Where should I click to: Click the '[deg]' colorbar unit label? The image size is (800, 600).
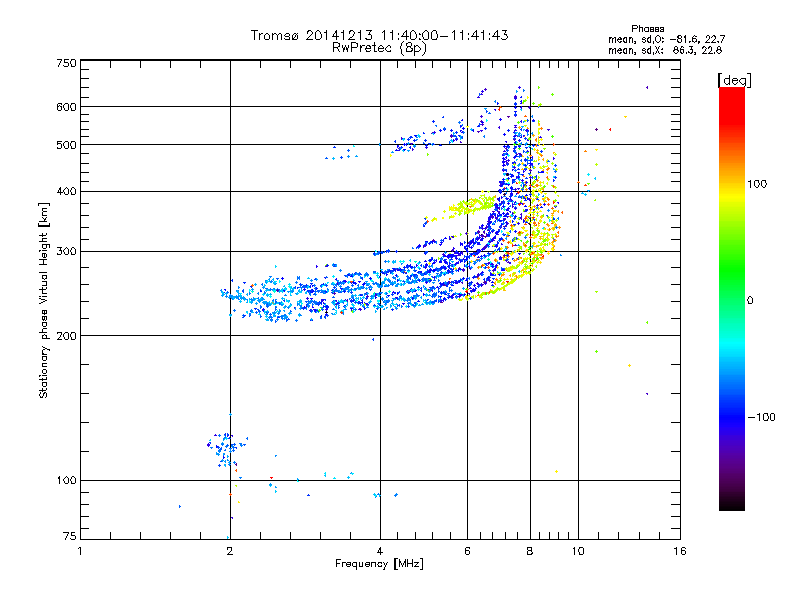[734, 80]
